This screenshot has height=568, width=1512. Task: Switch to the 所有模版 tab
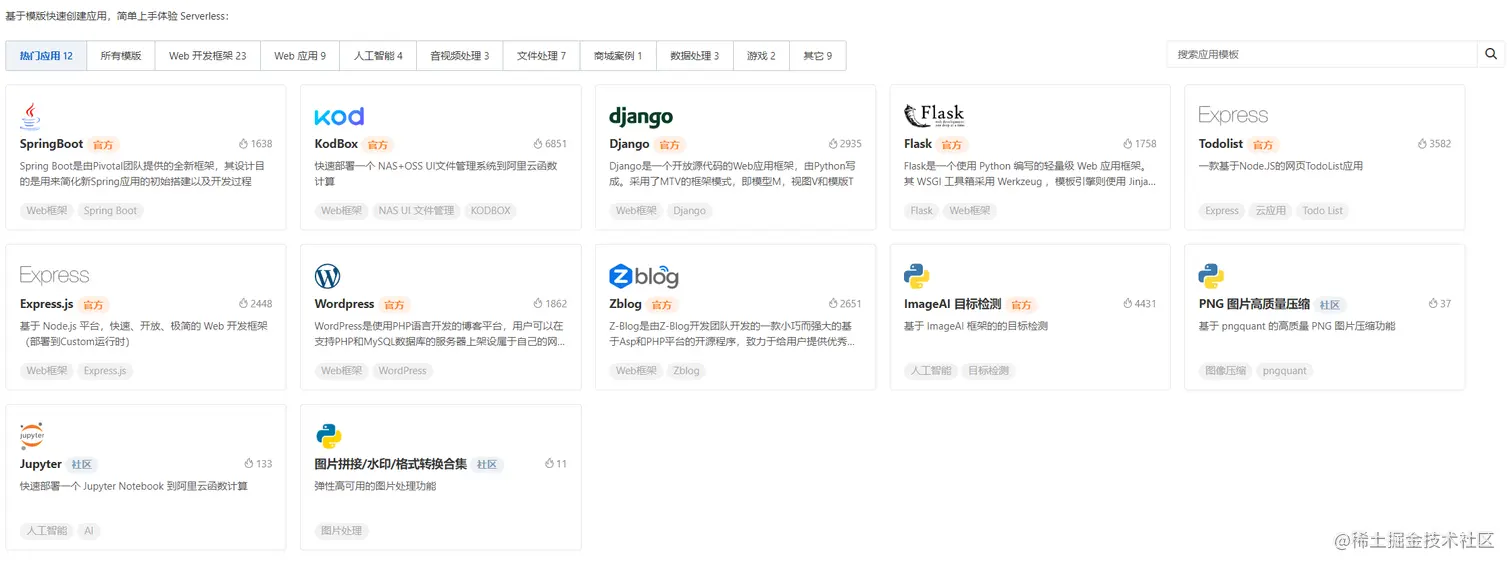tap(121, 56)
